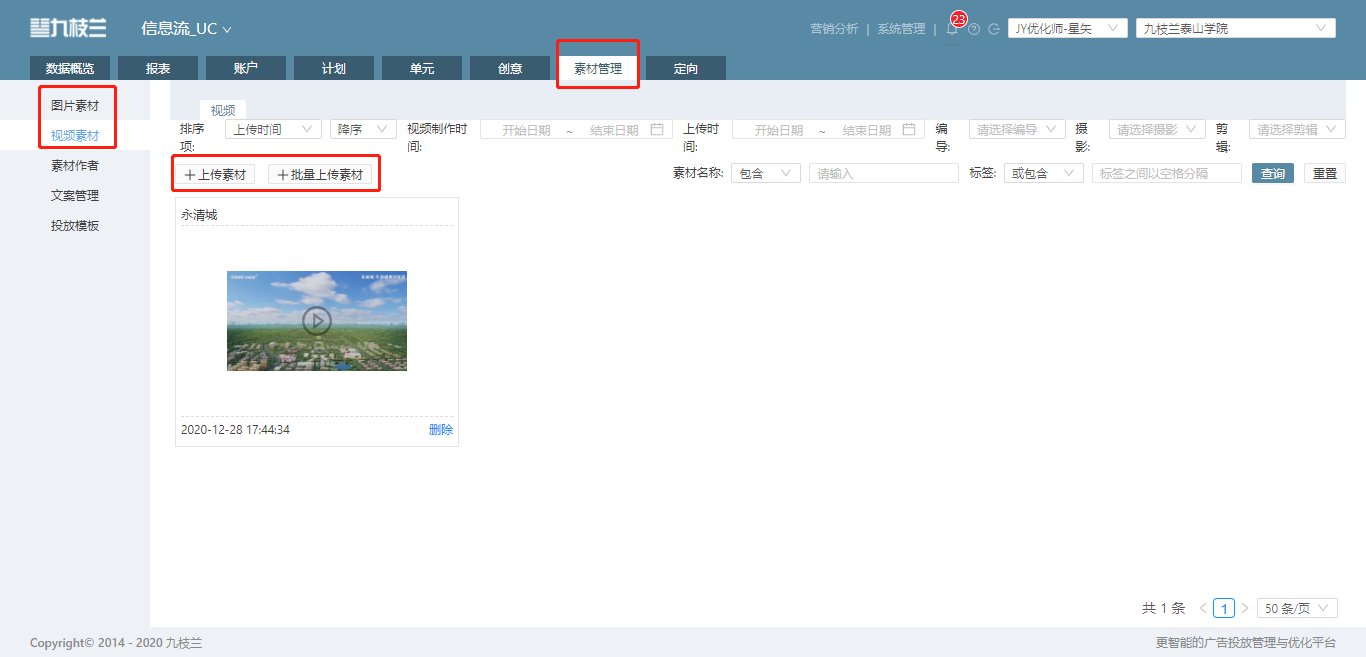Expand the 上传时间 sort field dropdown
The width and height of the screenshot is (1366, 657).
[273, 129]
